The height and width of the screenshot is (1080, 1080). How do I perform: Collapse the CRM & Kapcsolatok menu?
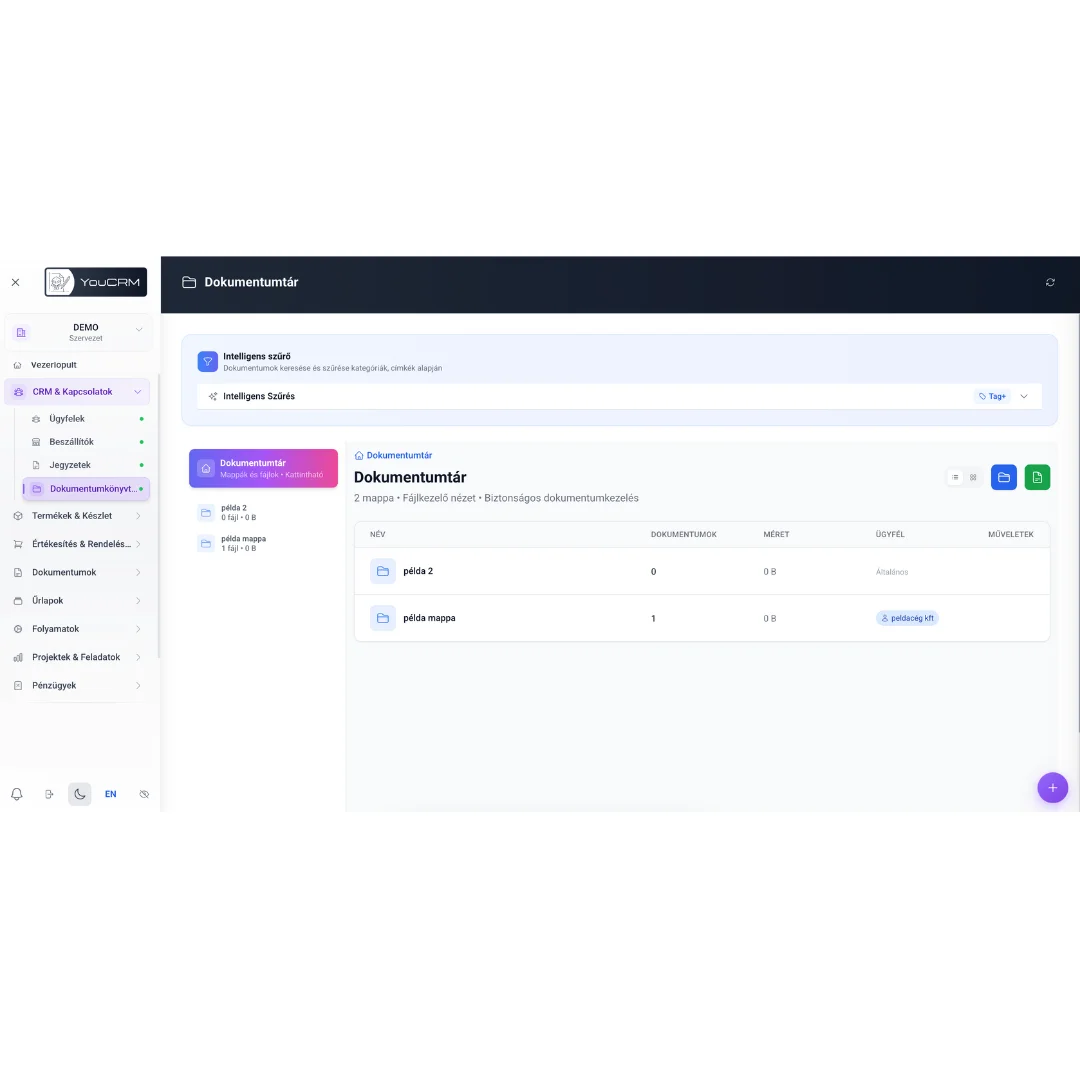[x=80, y=391]
